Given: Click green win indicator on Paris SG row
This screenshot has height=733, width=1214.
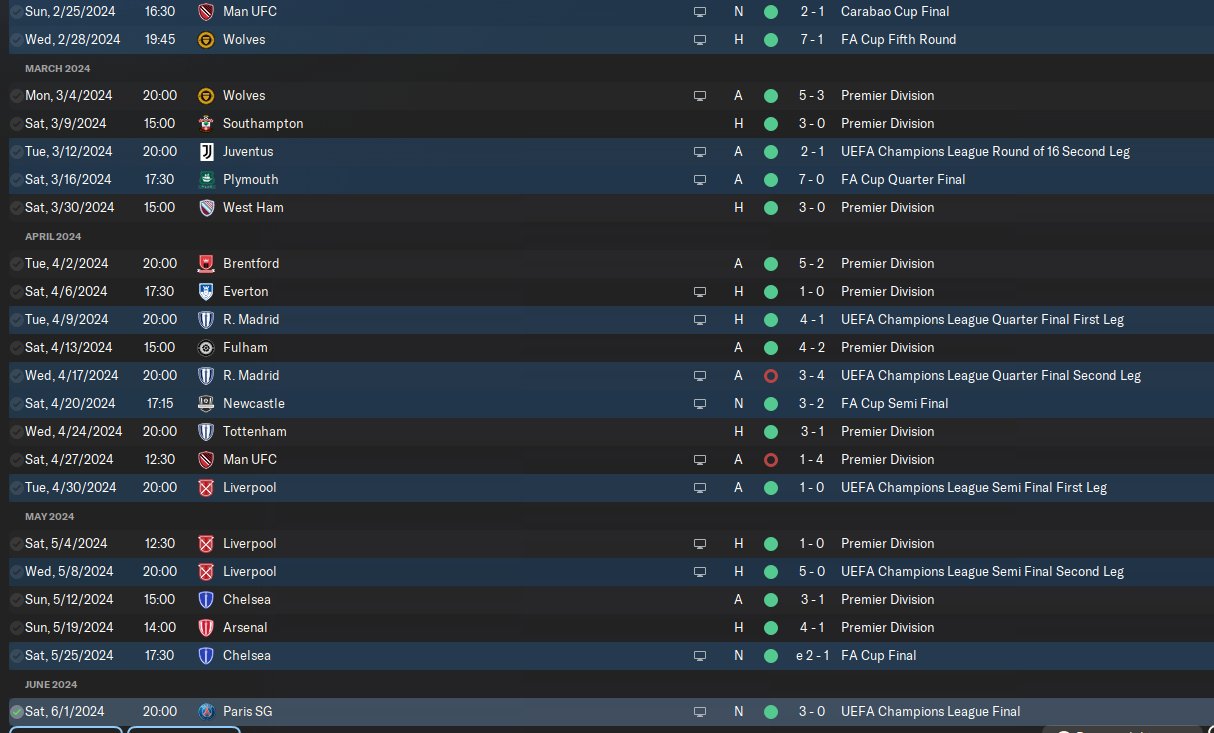Looking at the screenshot, I should [770, 712].
